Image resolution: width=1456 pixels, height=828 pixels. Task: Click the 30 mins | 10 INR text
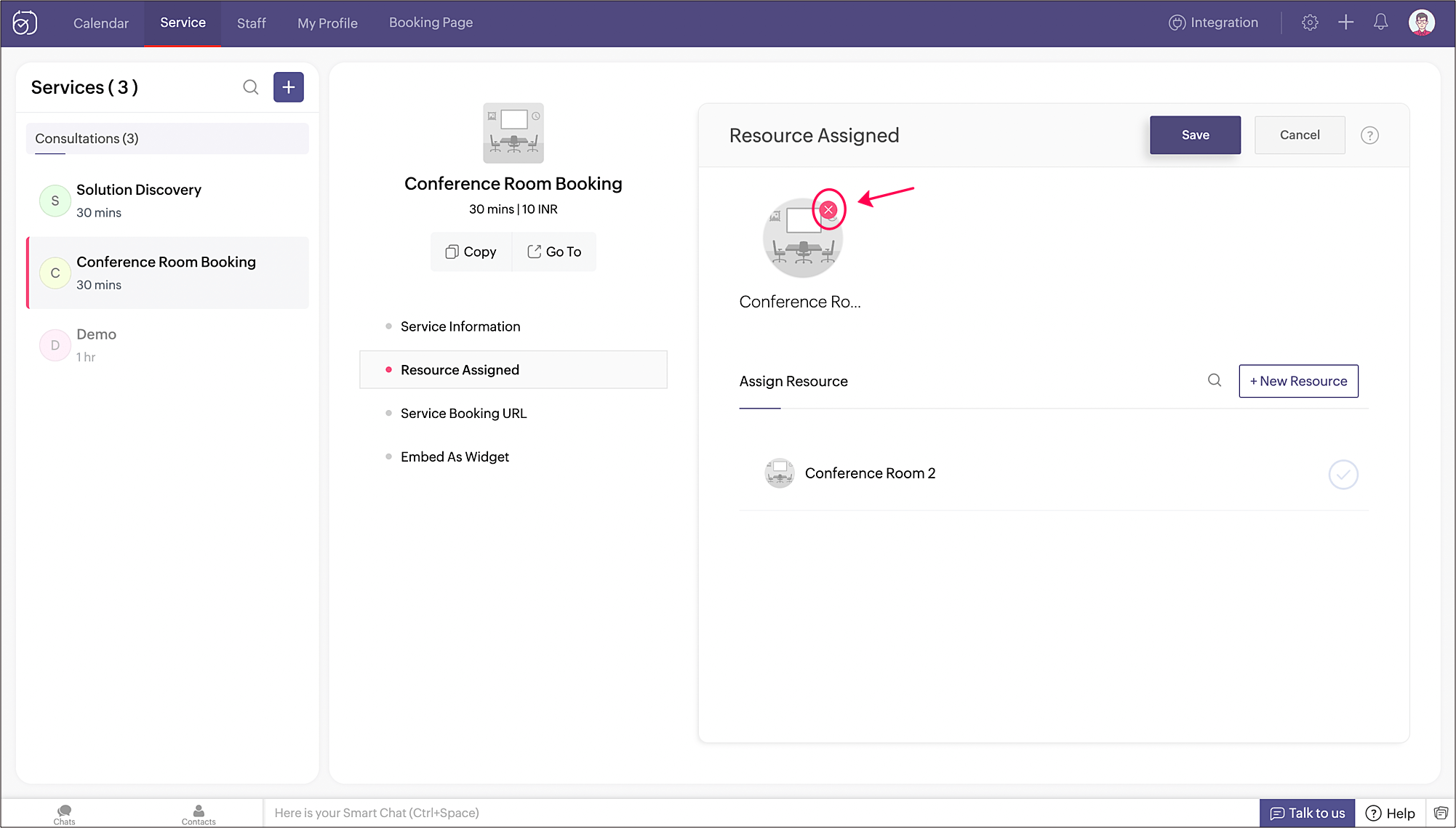[513, 209]
